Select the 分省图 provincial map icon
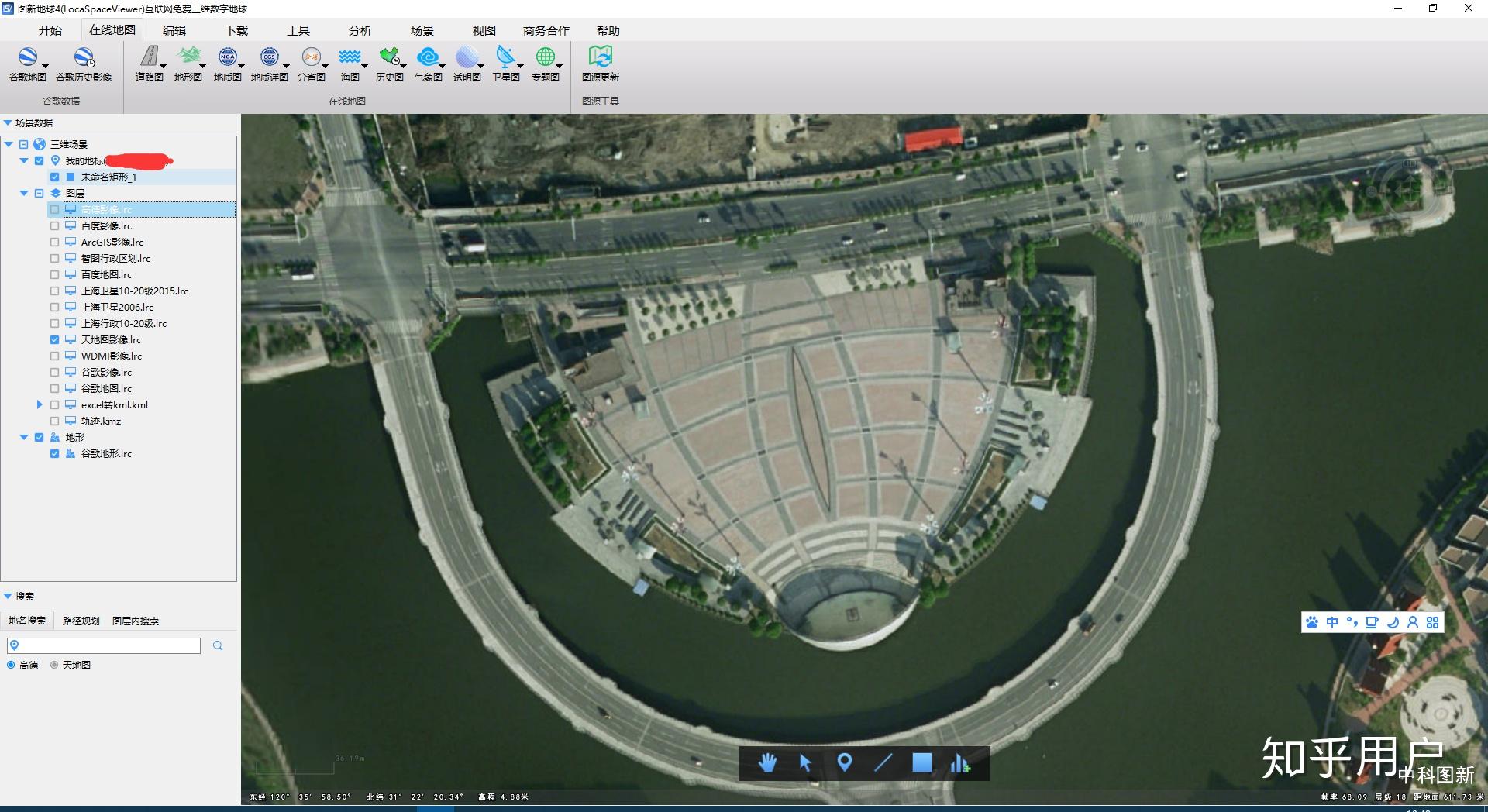The width and height of the screenshot is (1488, 812). click(x=311, y=57)
